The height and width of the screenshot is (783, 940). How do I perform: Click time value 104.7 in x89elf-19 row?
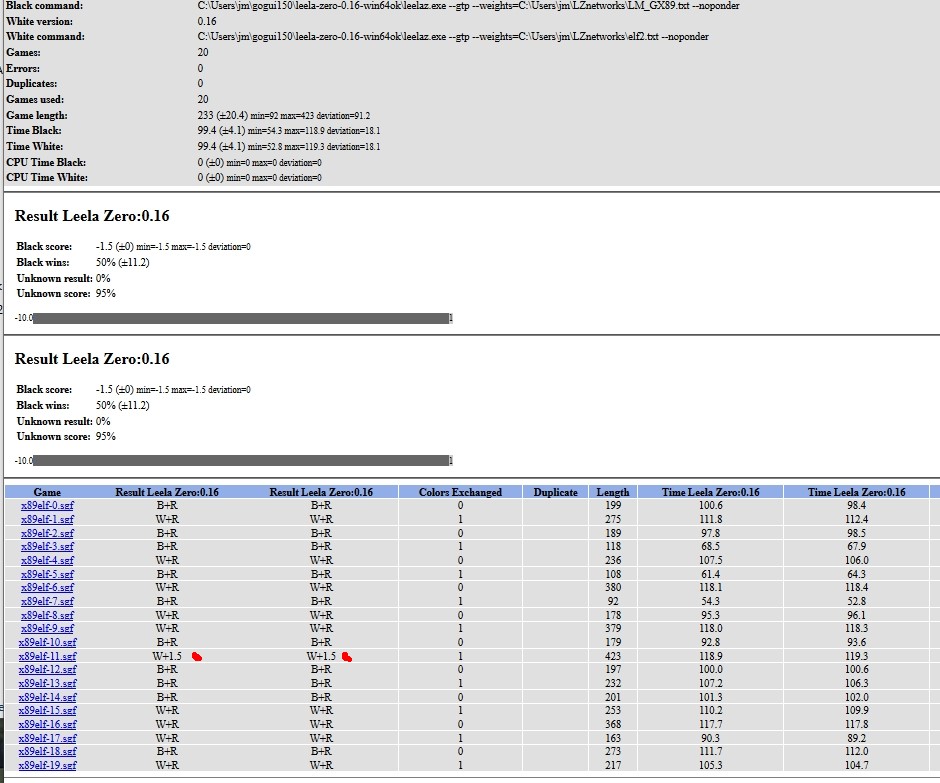coord(856,765)
